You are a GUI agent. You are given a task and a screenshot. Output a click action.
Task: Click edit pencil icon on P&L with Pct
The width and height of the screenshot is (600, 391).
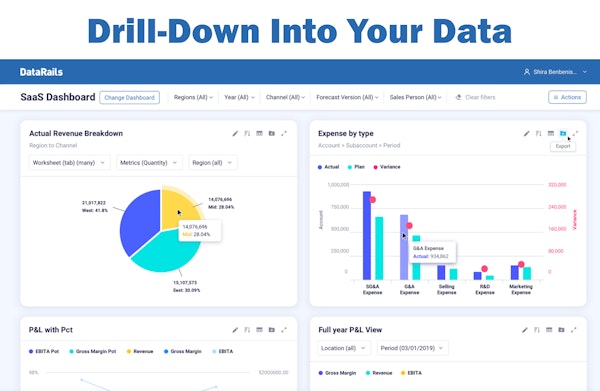[235, 330]
